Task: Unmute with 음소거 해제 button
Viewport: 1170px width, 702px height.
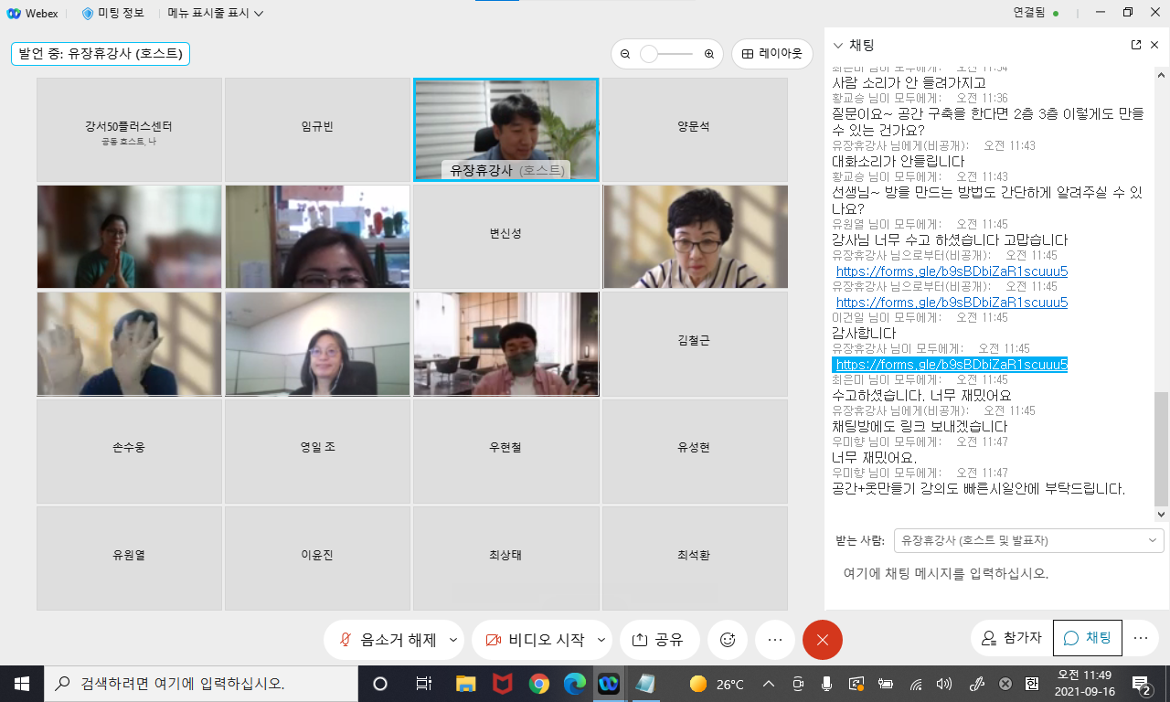Action: [x=388, y=639]
